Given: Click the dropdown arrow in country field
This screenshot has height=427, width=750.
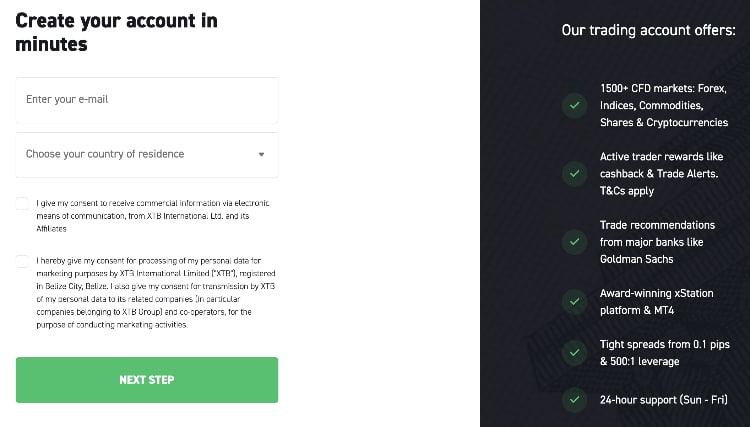Looking at the screenshot, I should click(x=261, y=154).
